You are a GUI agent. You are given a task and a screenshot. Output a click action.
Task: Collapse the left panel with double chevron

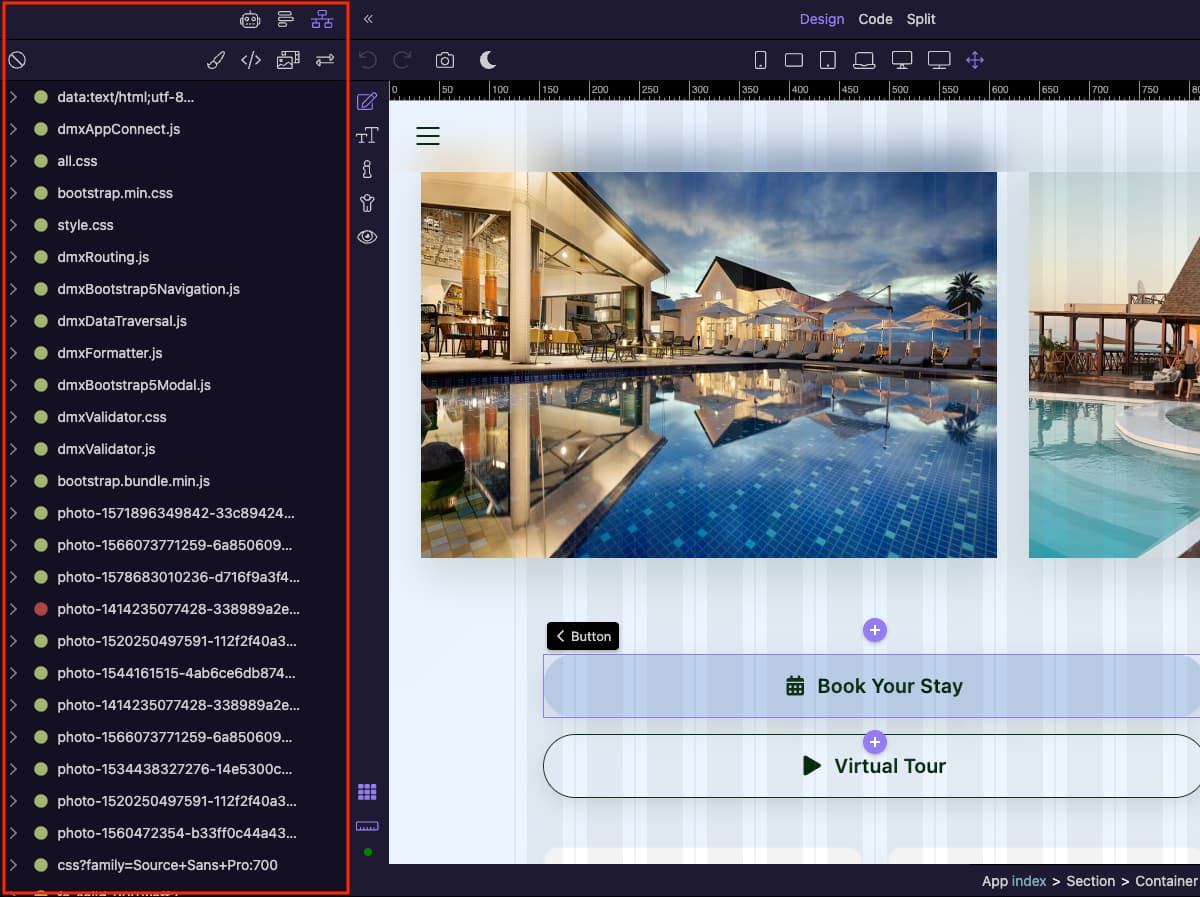[x=368, y=19]
